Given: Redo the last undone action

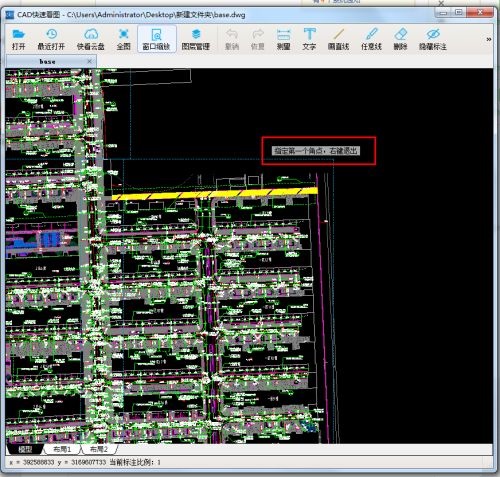Looking at the screenshot, I should coord(258,39).
